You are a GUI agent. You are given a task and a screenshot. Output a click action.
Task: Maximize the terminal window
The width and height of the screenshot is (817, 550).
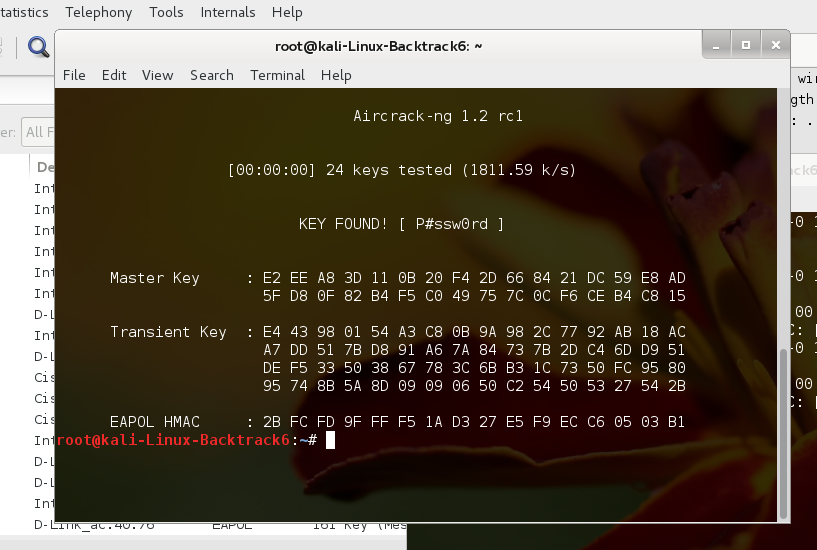pyautogui.click(x=746, y=45)
